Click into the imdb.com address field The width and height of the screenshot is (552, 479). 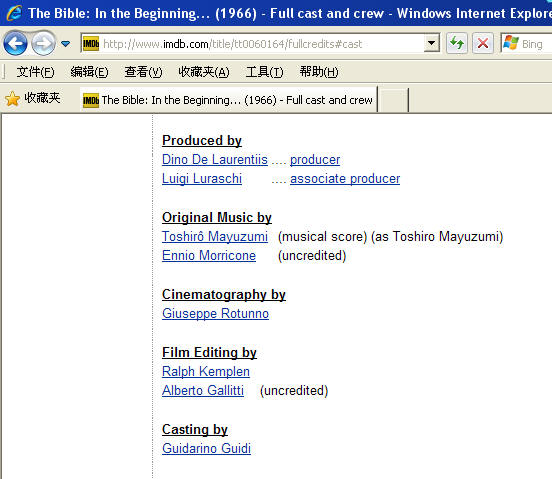pyautogui.click(x=261, y=44)
